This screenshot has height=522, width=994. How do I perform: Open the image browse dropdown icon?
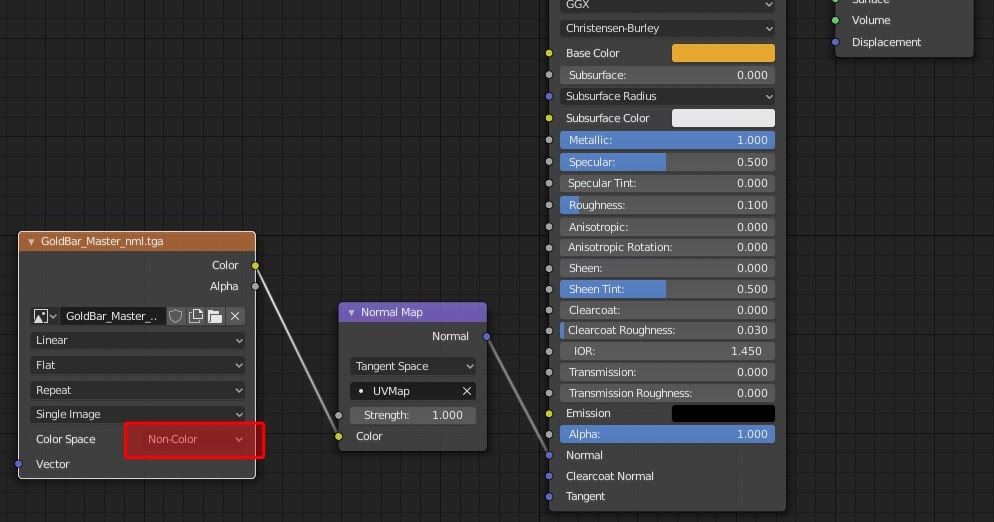tap(44, 316)
